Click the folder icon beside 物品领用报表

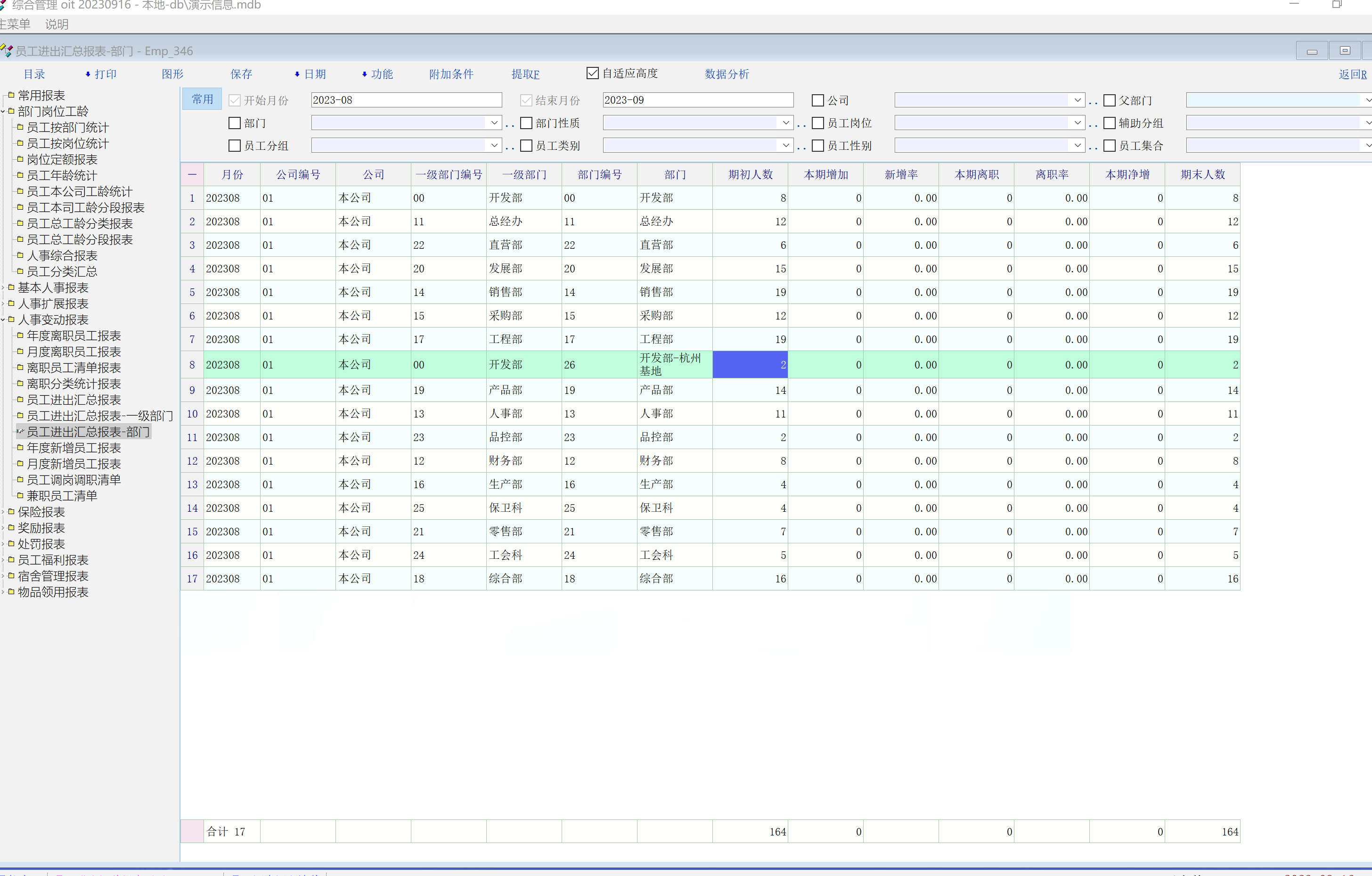click(11, 592)
